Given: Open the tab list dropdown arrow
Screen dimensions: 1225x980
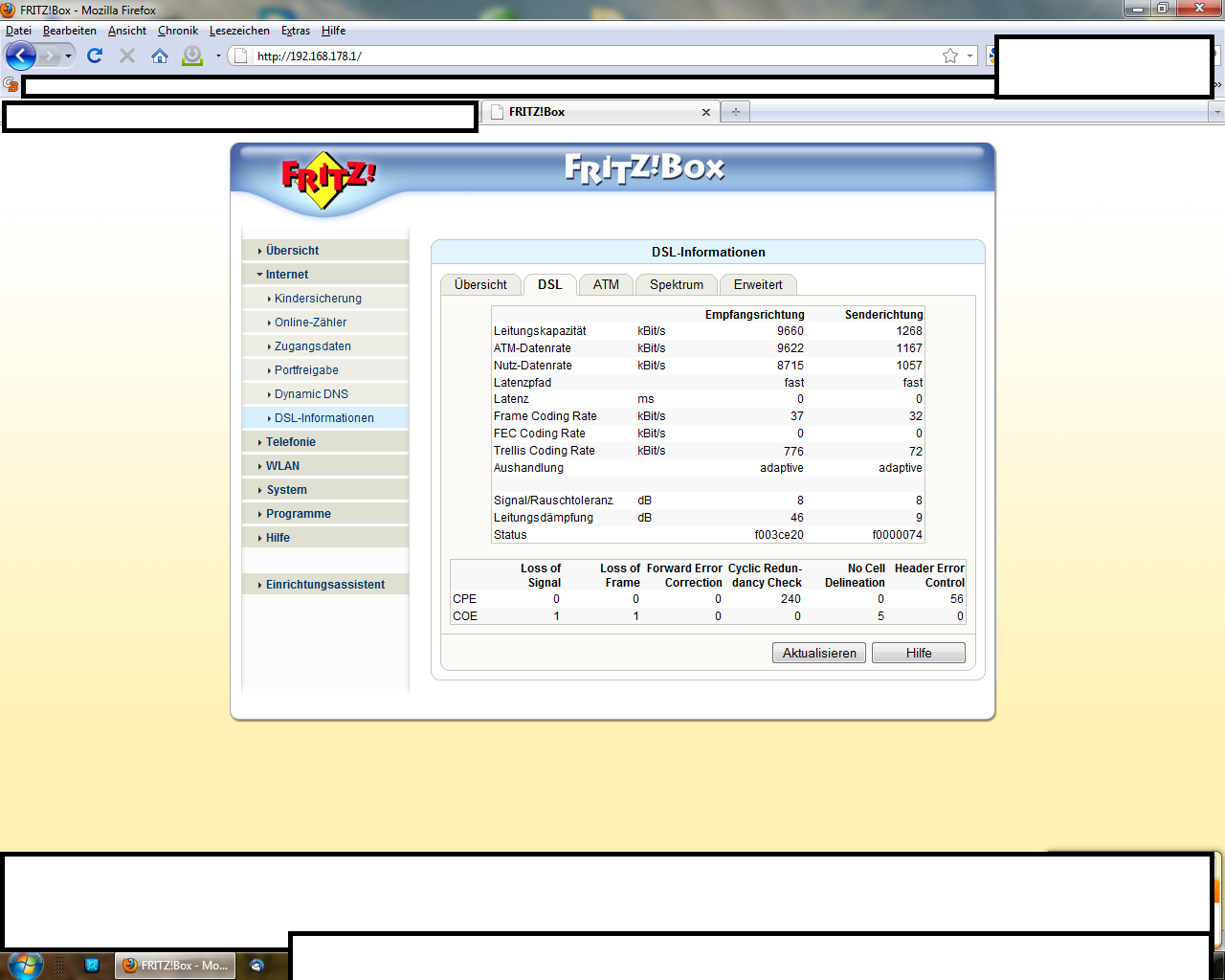Looking at the screenshot, I should pos(1217,112).
